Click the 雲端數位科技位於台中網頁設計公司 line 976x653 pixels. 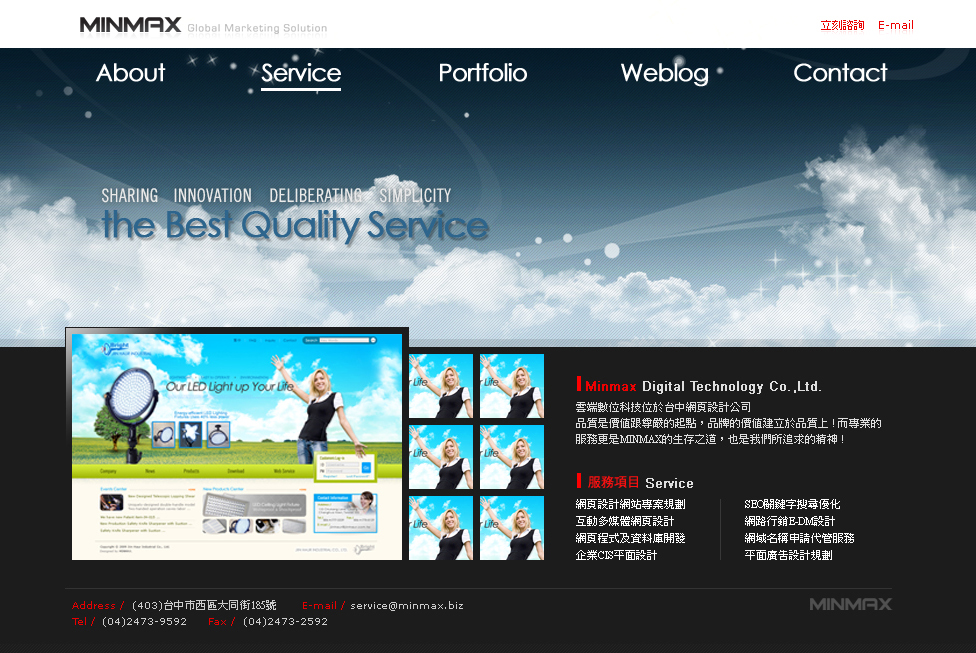click(663, 407)
